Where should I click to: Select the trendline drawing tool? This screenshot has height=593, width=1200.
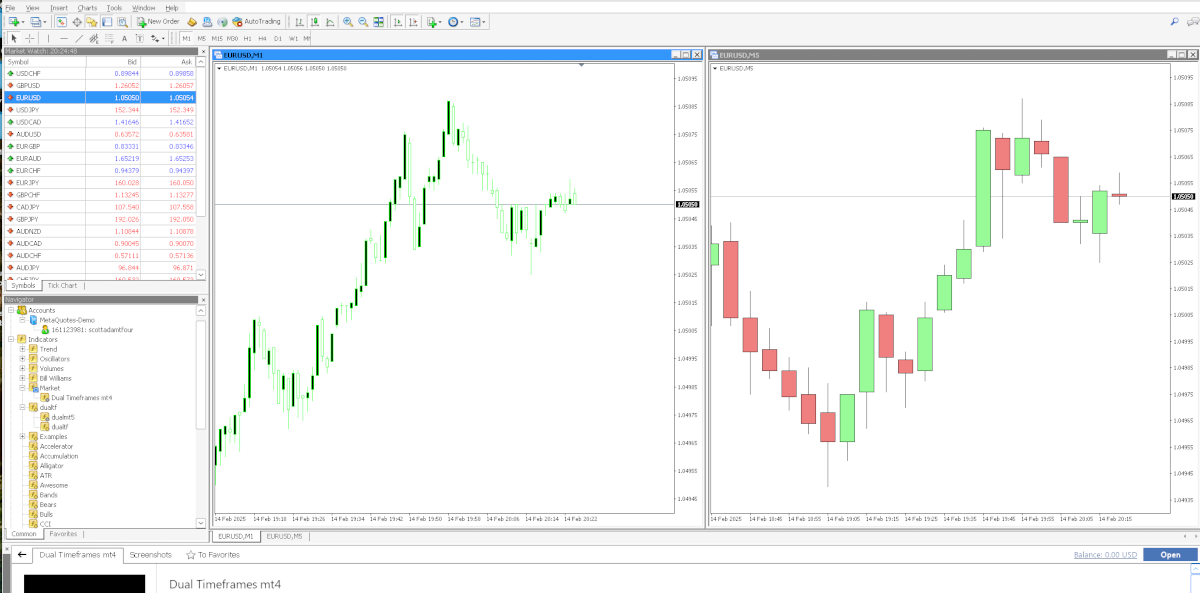click(80, 38)
